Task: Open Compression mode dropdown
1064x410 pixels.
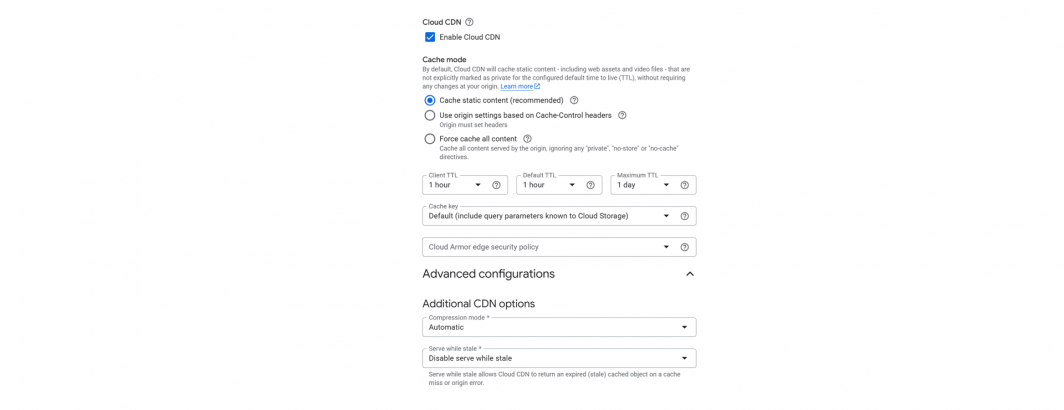Action: click(x=559, y=327)
